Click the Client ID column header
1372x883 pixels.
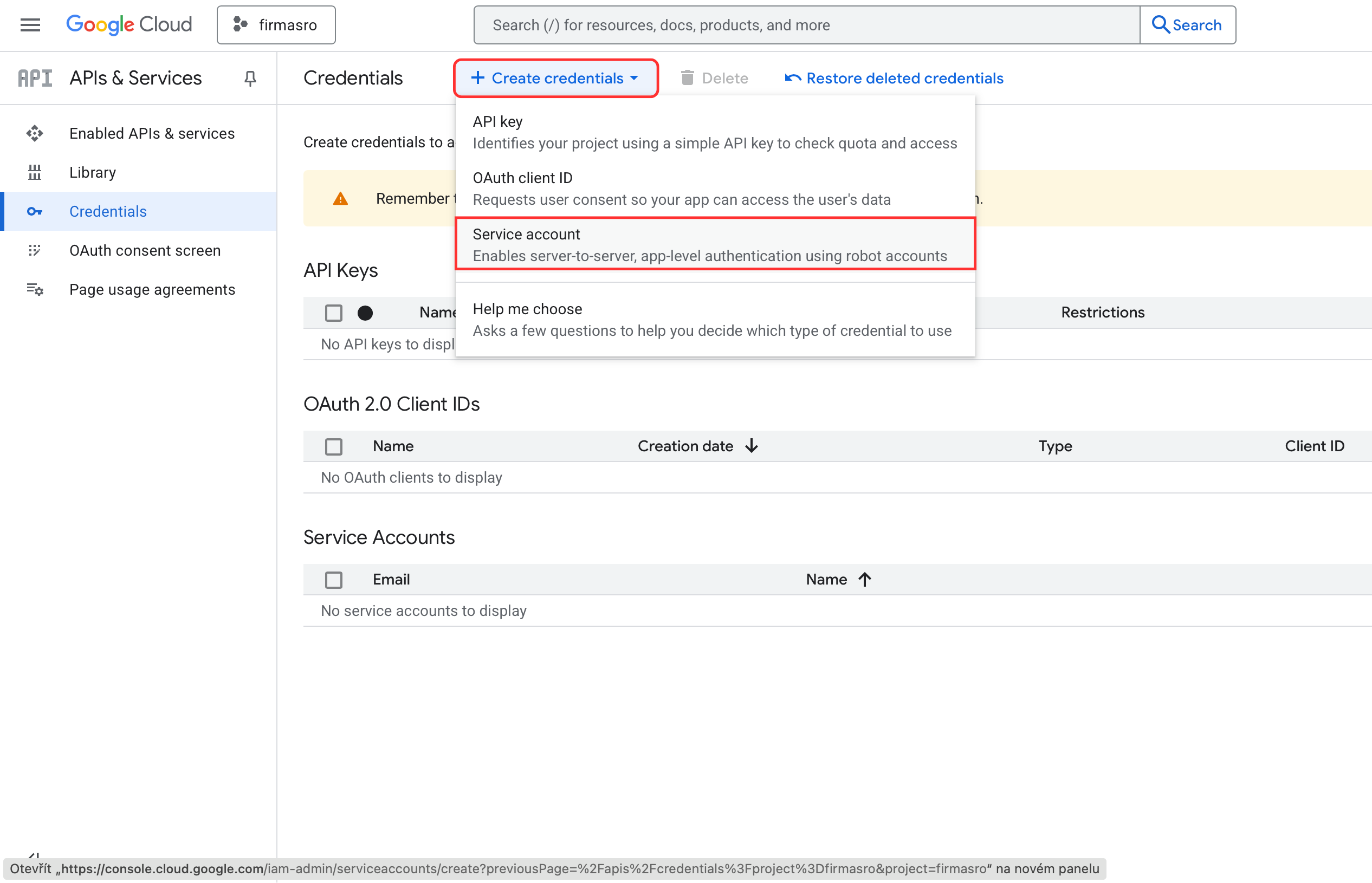click(1314, 446)
